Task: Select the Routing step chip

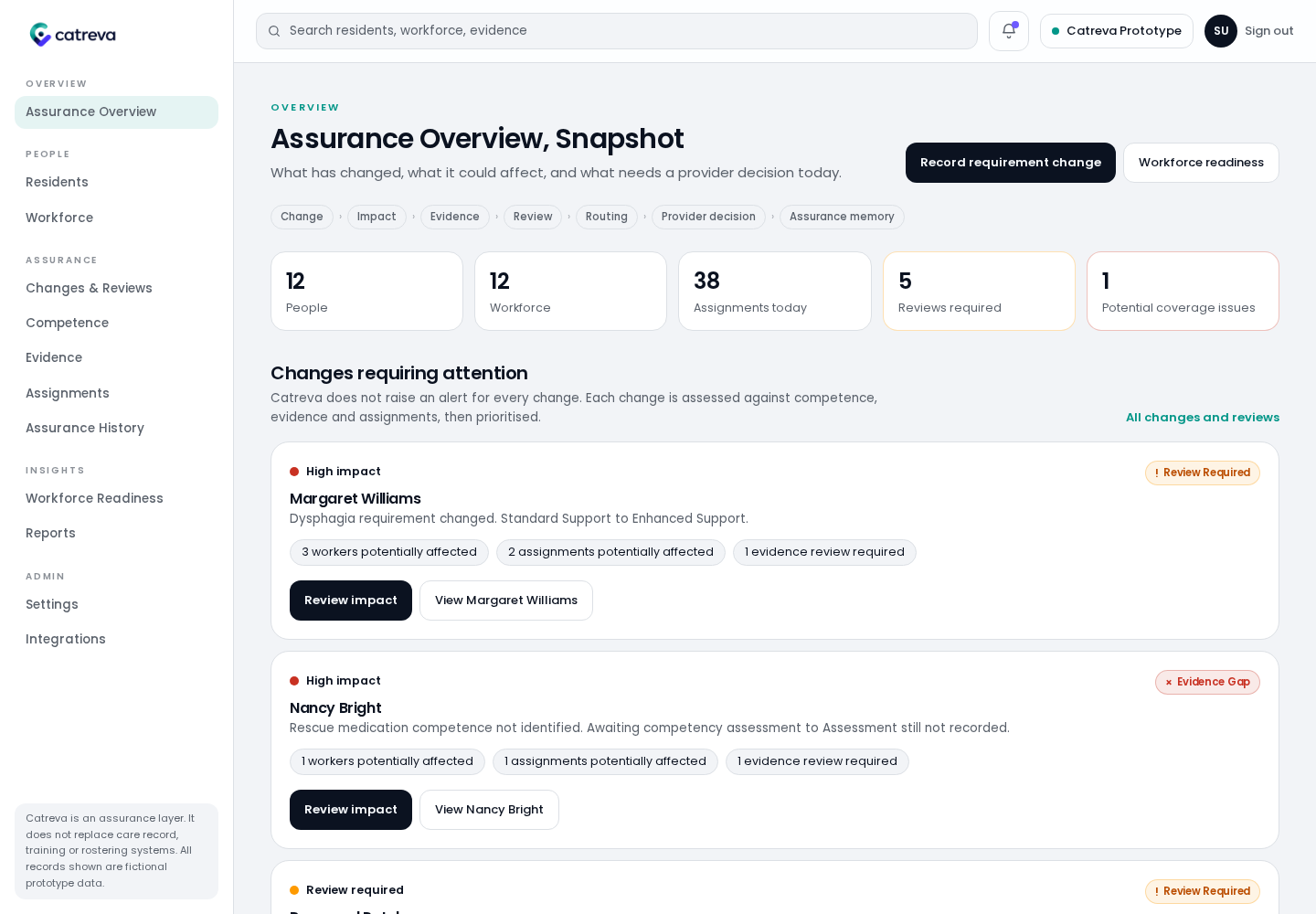Action: tap(607, 218)
